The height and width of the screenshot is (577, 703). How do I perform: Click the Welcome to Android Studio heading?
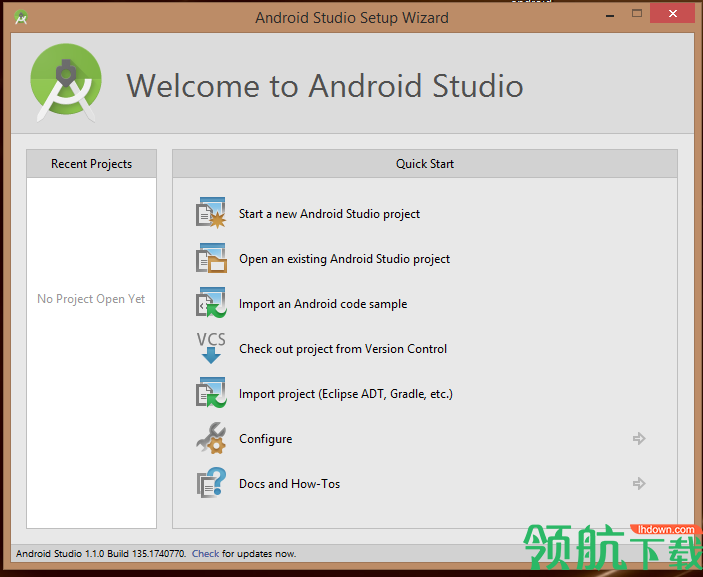click(x=325, y=85)
